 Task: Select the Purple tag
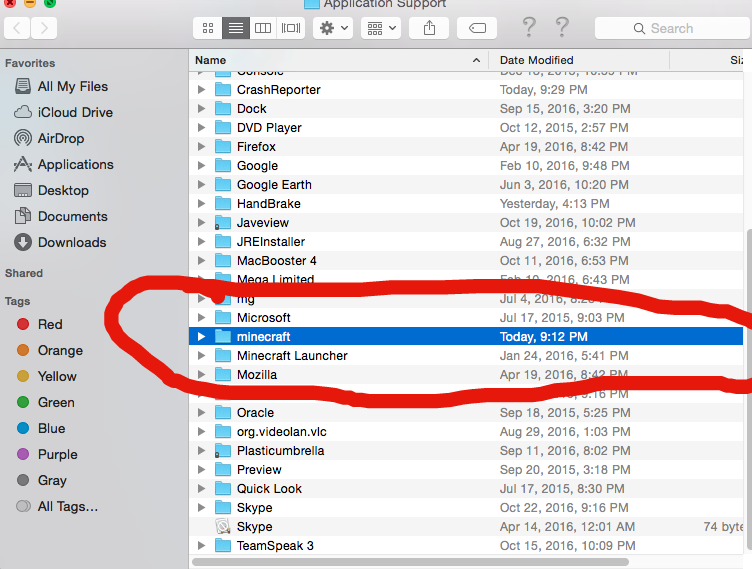[47, 454]
